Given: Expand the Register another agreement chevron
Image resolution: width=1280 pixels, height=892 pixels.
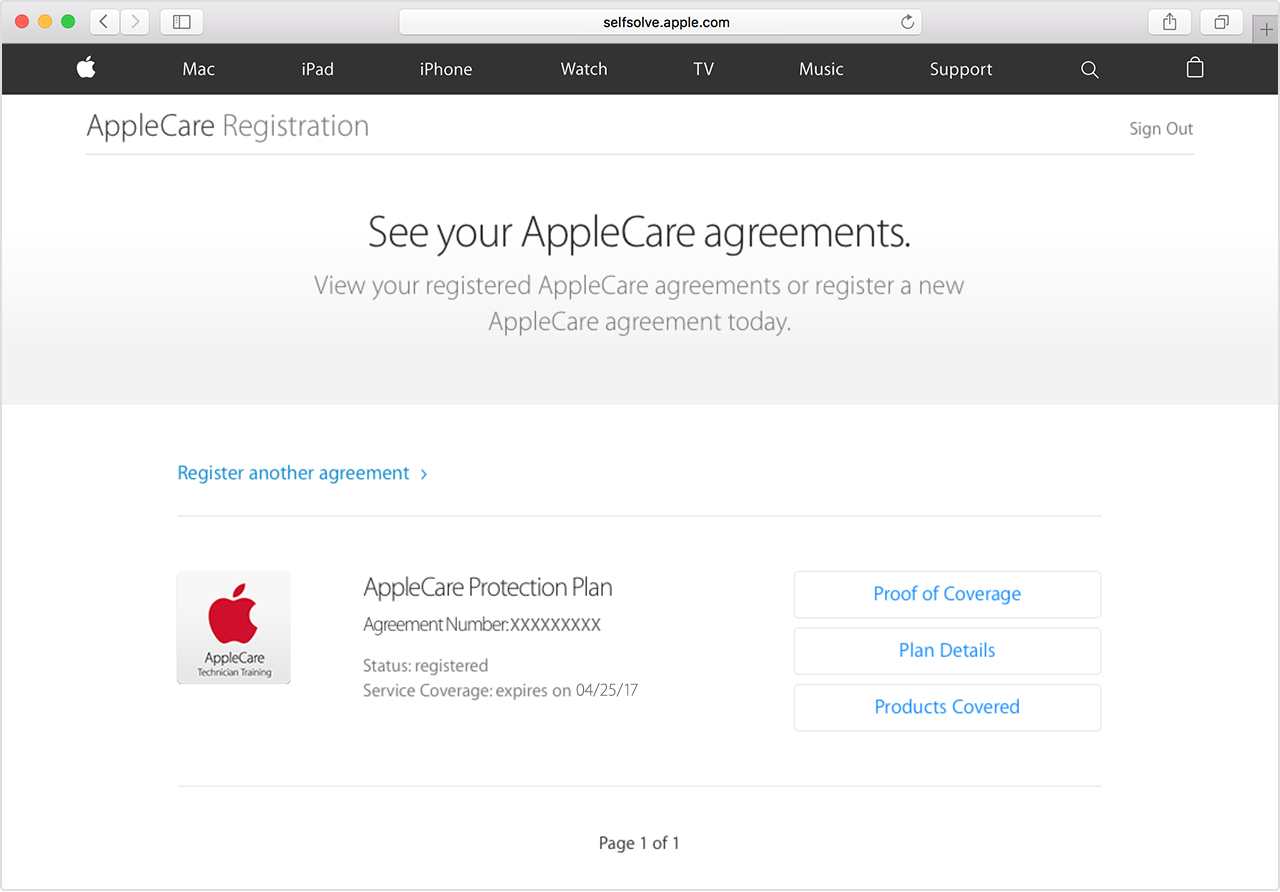Looking at the screenshot, I should [x=423, y=473].
